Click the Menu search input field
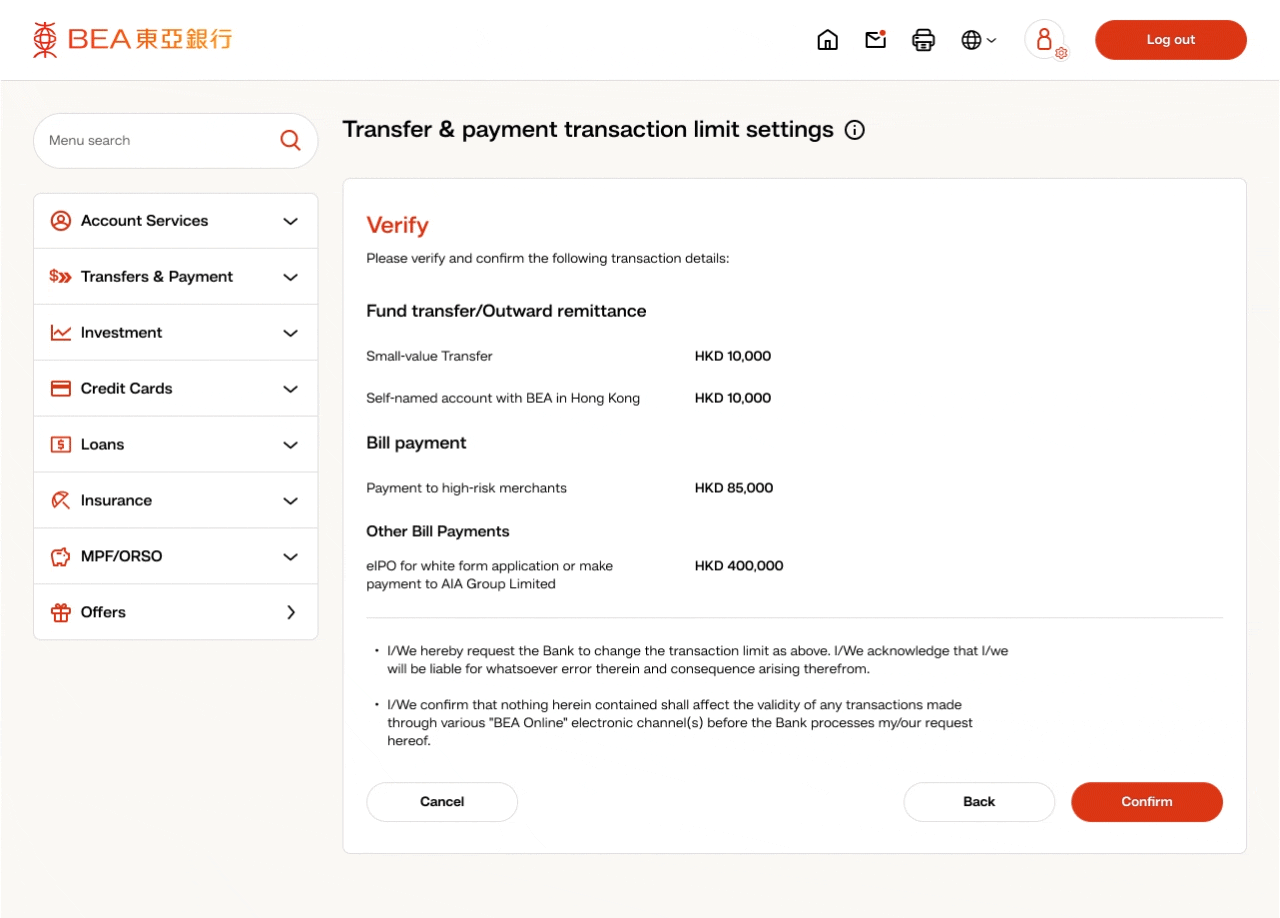1280x918 pixels. click(x=155, y=141)
